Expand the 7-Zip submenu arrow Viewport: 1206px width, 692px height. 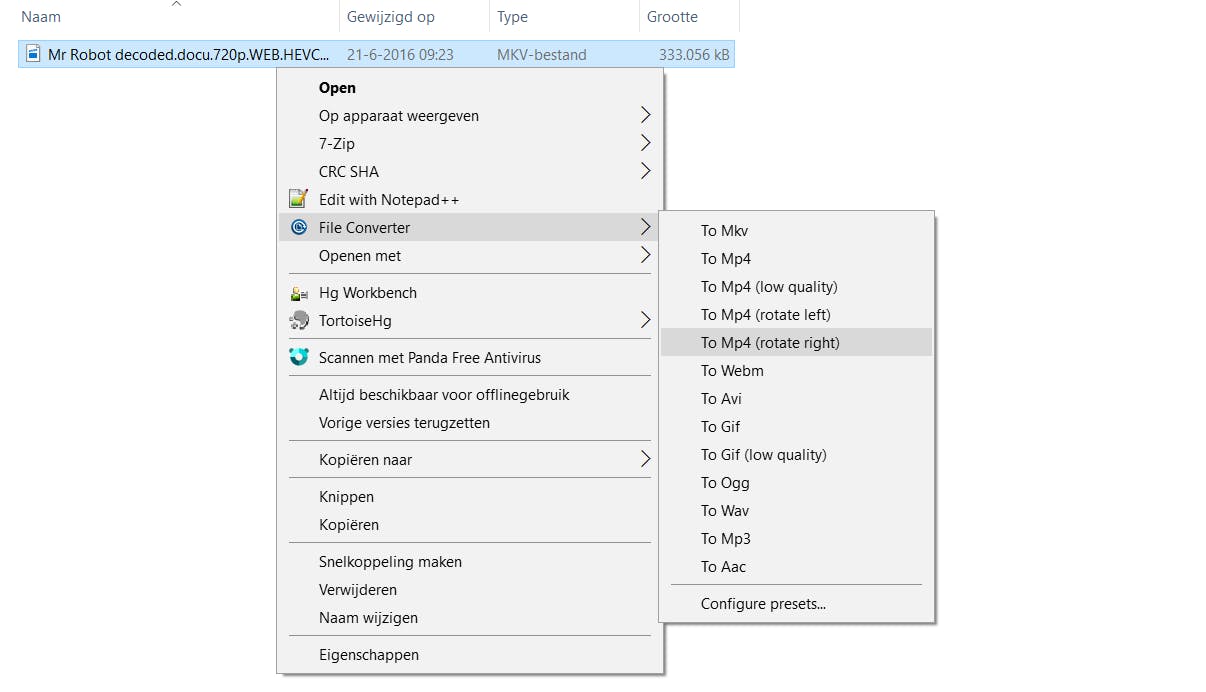click(x=645, y=143)
